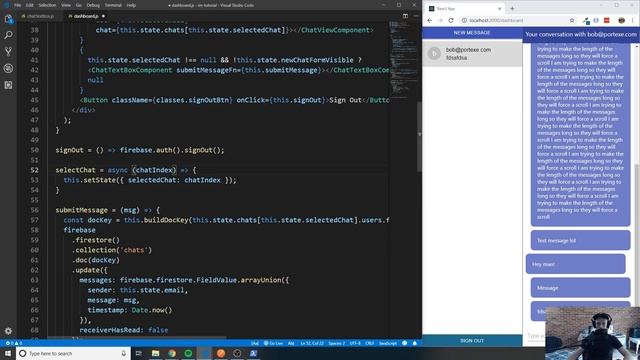Close the React App Chrome tab
This screenshot has height=360, width=640.
point(499,8)
